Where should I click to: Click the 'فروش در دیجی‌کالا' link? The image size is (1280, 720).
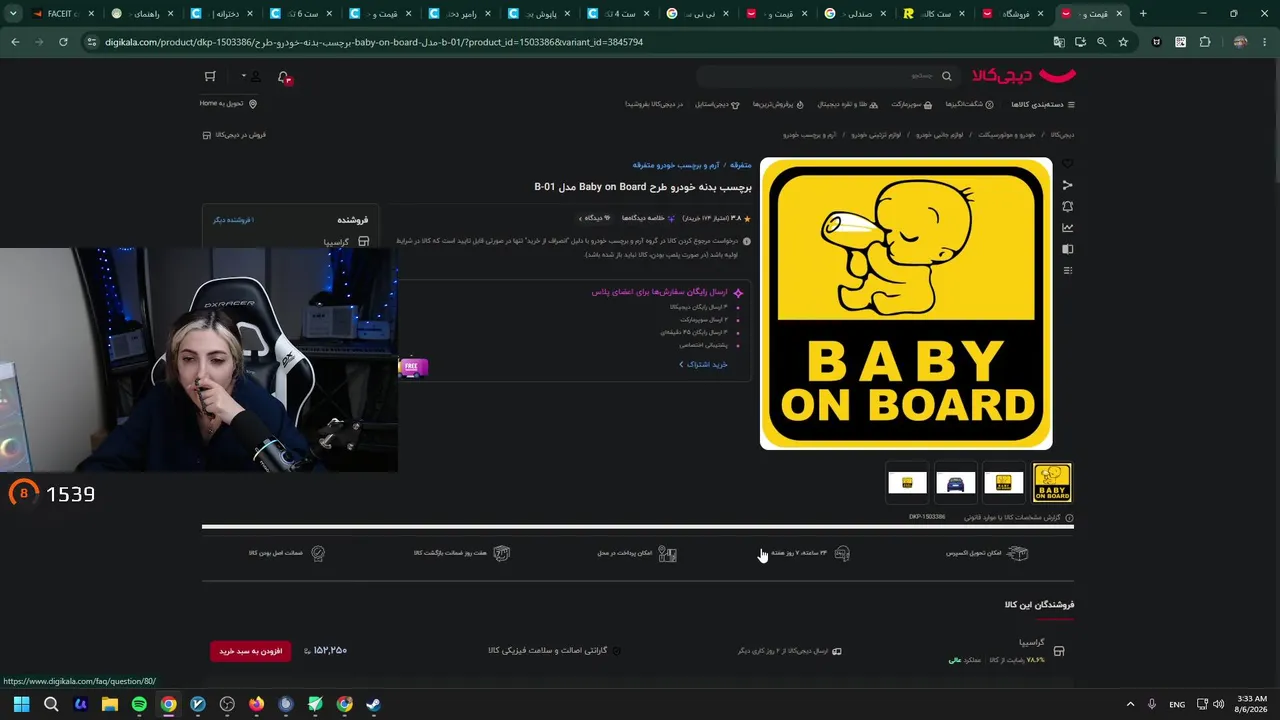pyautogui.click(x=234, y=135)
